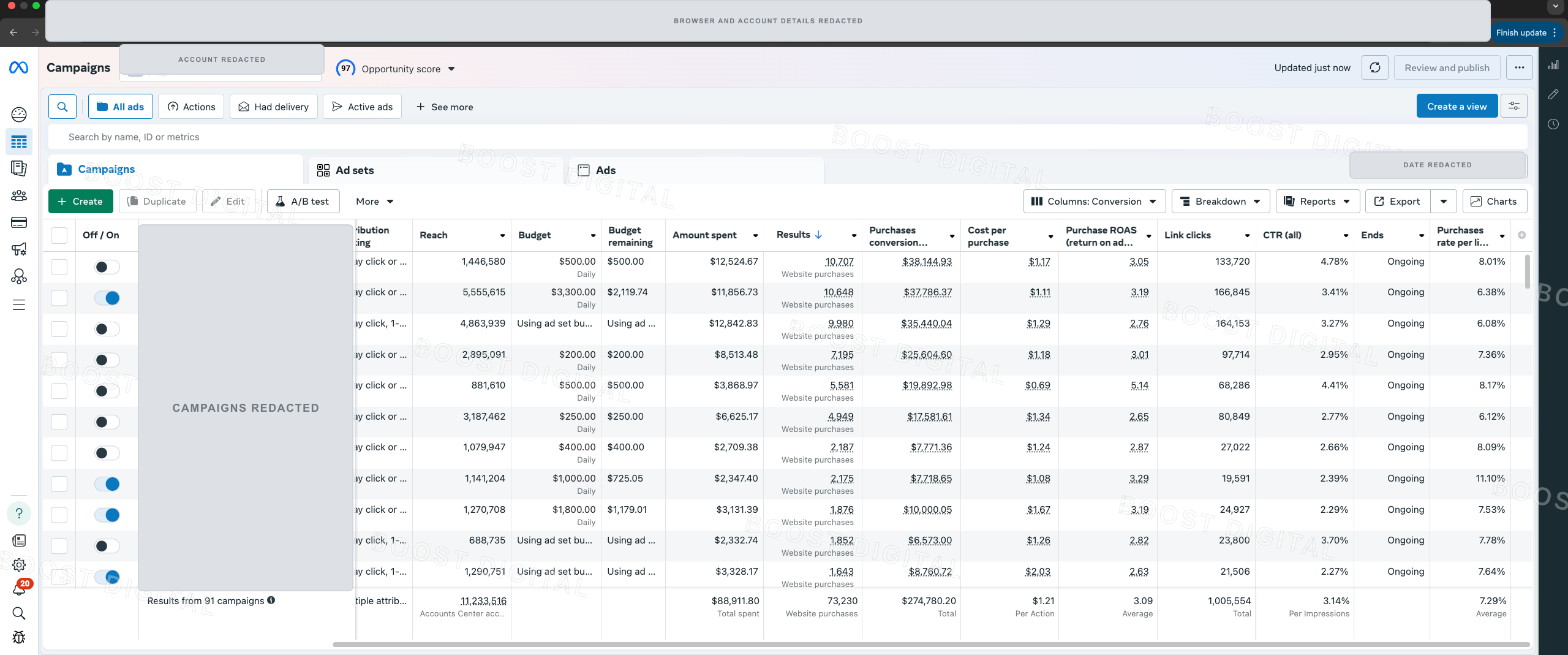Open Billing card icon in sidebar
Screen dimensions: 1568x655
(x=19, y=222)
